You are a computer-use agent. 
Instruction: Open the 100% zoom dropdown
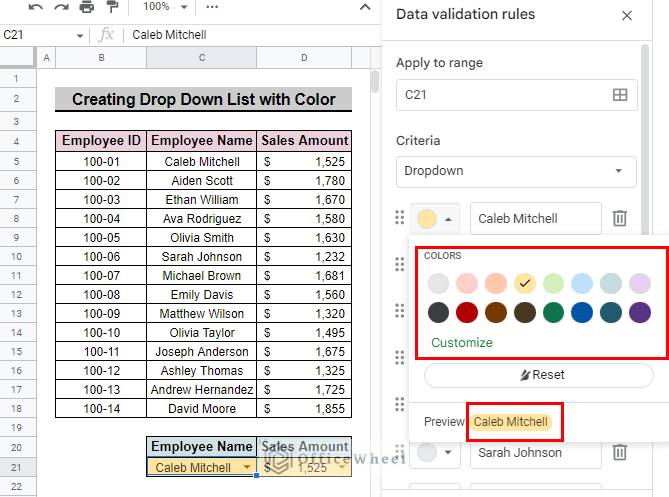165,7
